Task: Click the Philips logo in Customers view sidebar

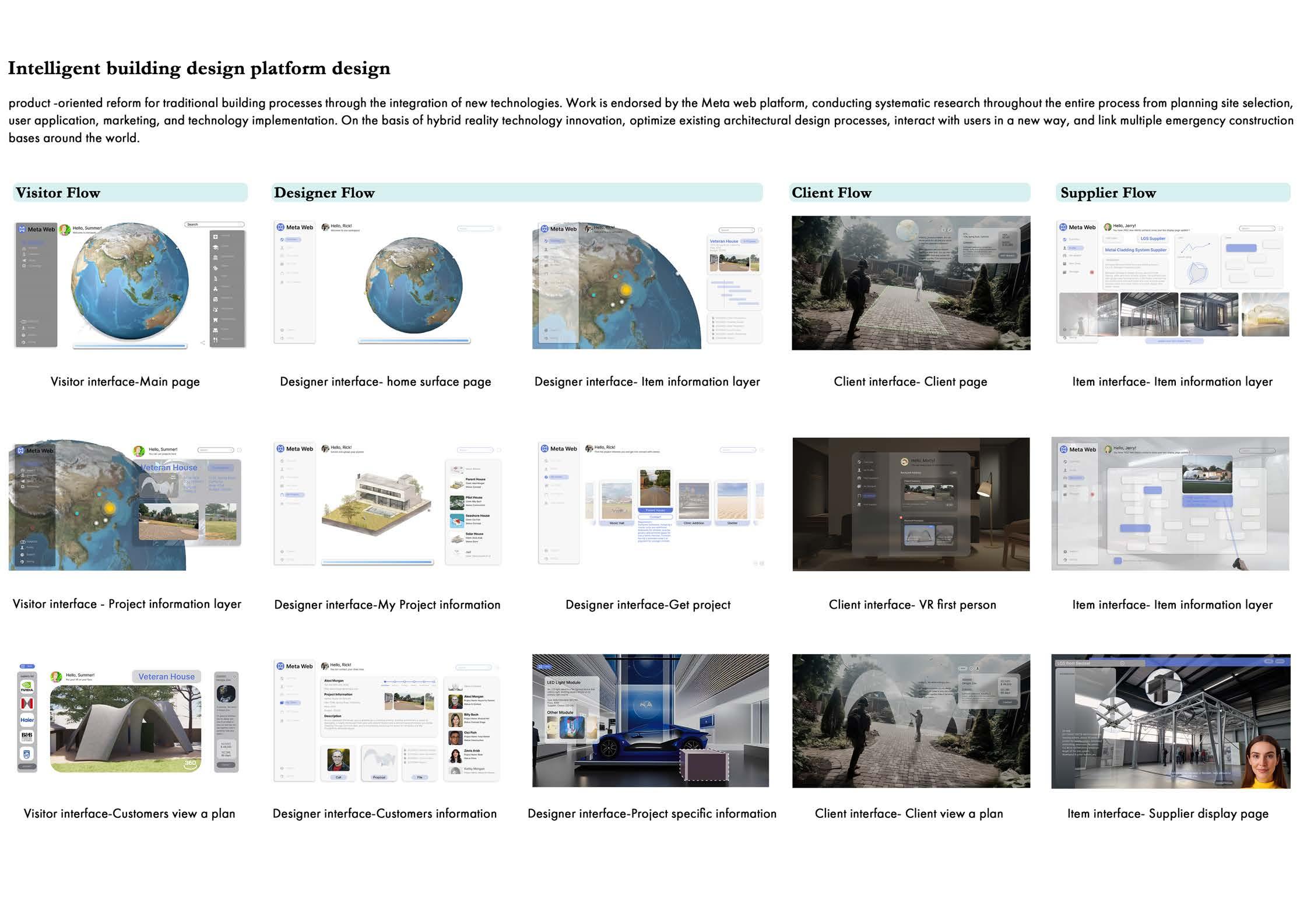Action: coord(27,754)
